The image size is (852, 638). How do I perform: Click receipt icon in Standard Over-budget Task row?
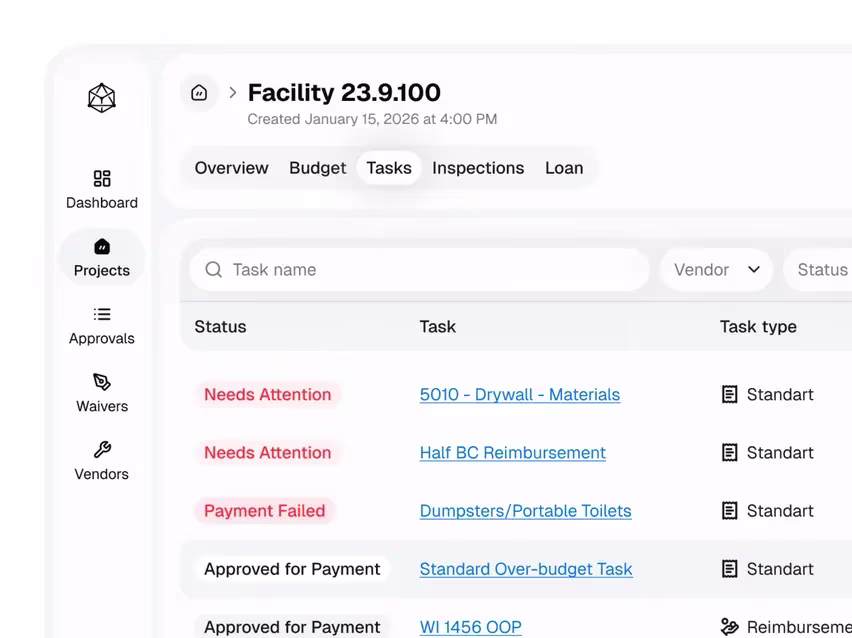(x=729, y=568)
